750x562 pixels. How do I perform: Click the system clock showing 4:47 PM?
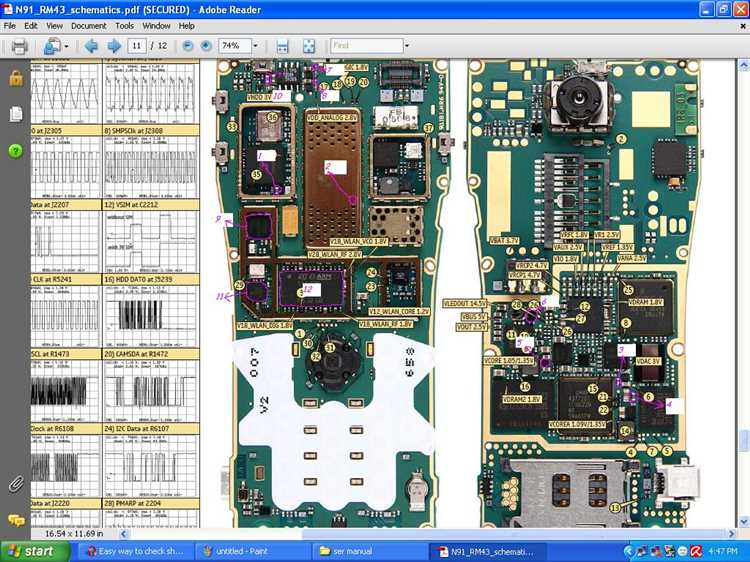(x=723, y=551)
